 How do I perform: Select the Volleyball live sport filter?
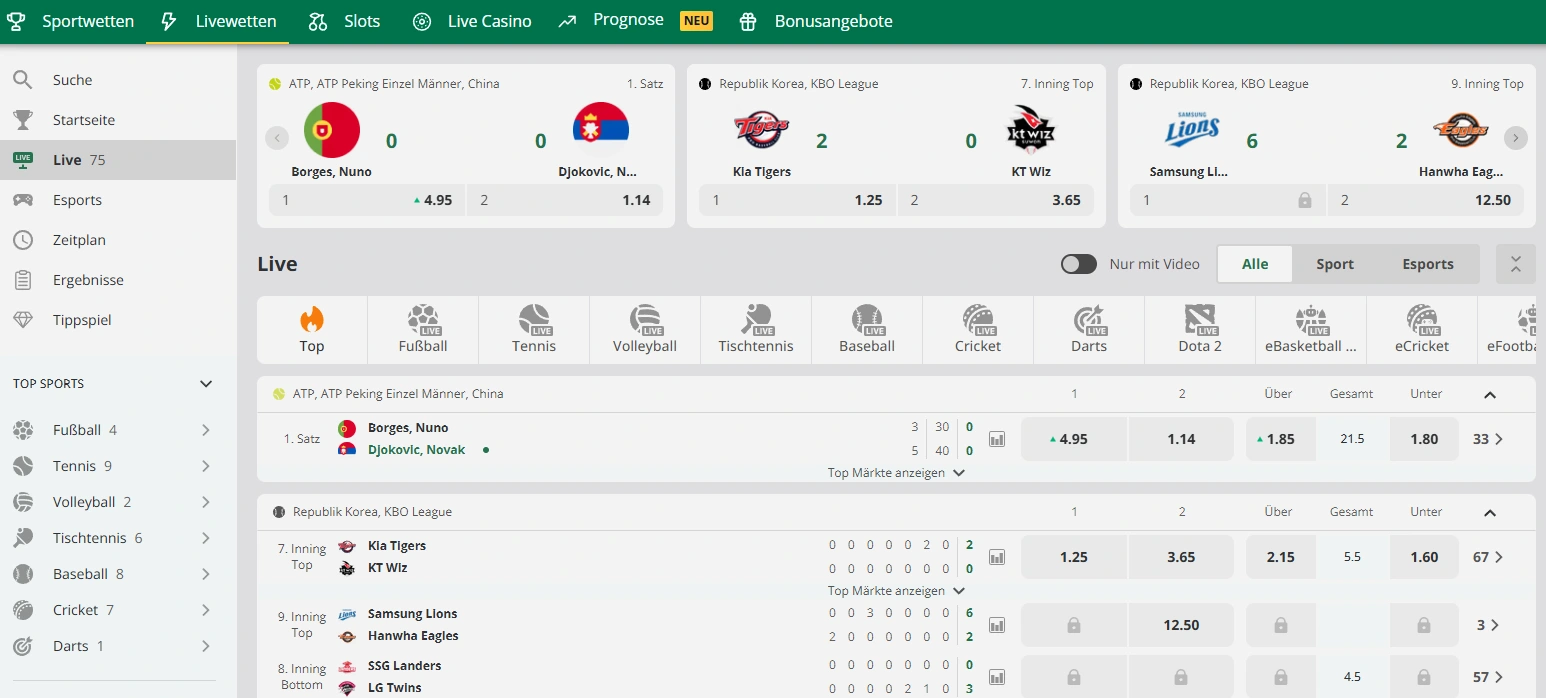(645, 330)
